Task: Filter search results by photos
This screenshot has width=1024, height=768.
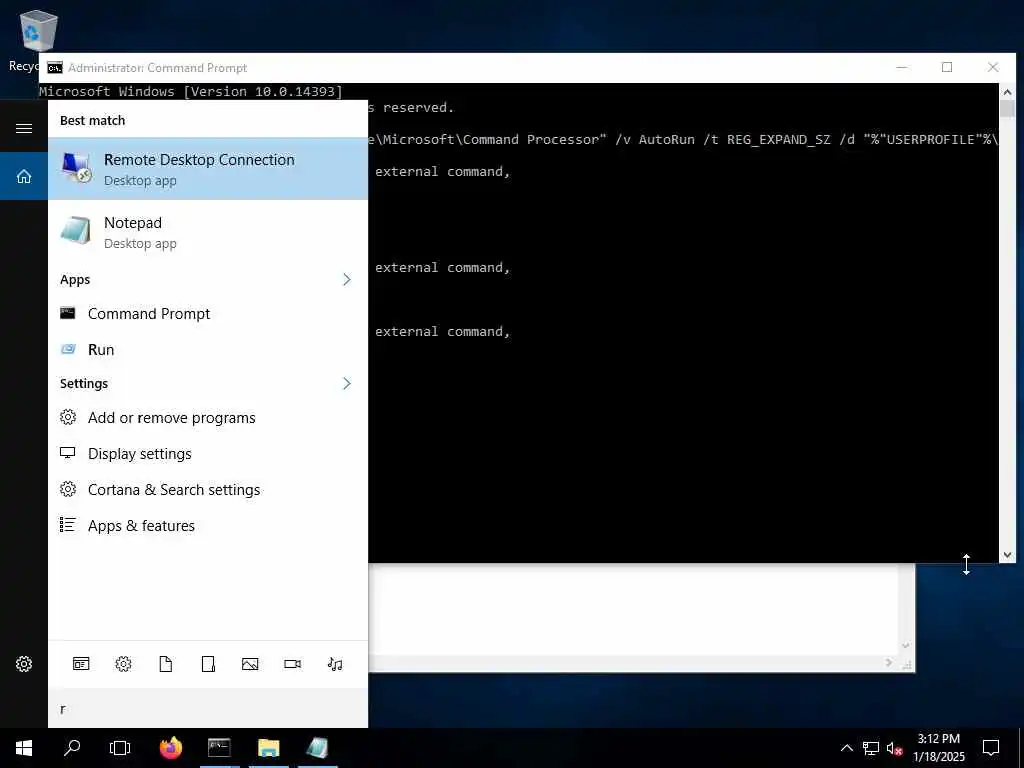Action: point(250,664)
